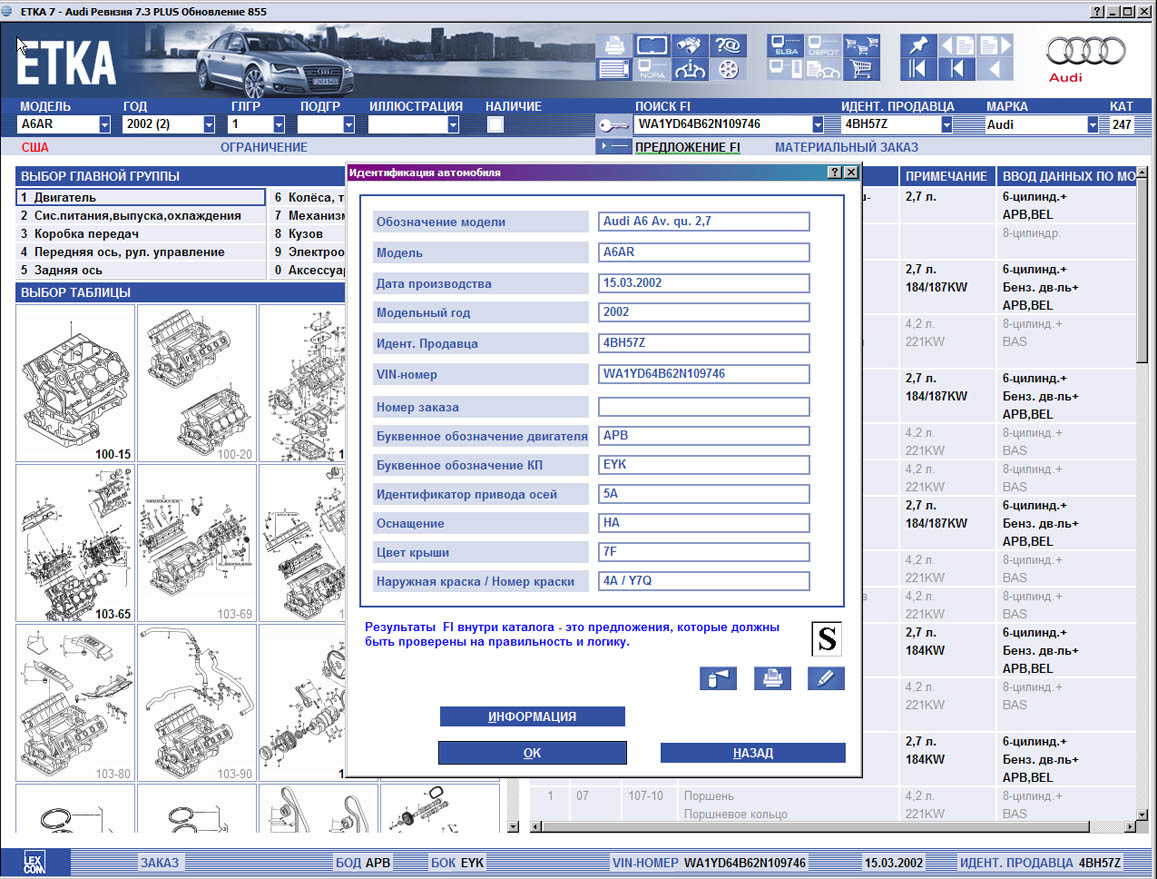Click the ИНФОРМАЦИЯ button

[532, 716]
